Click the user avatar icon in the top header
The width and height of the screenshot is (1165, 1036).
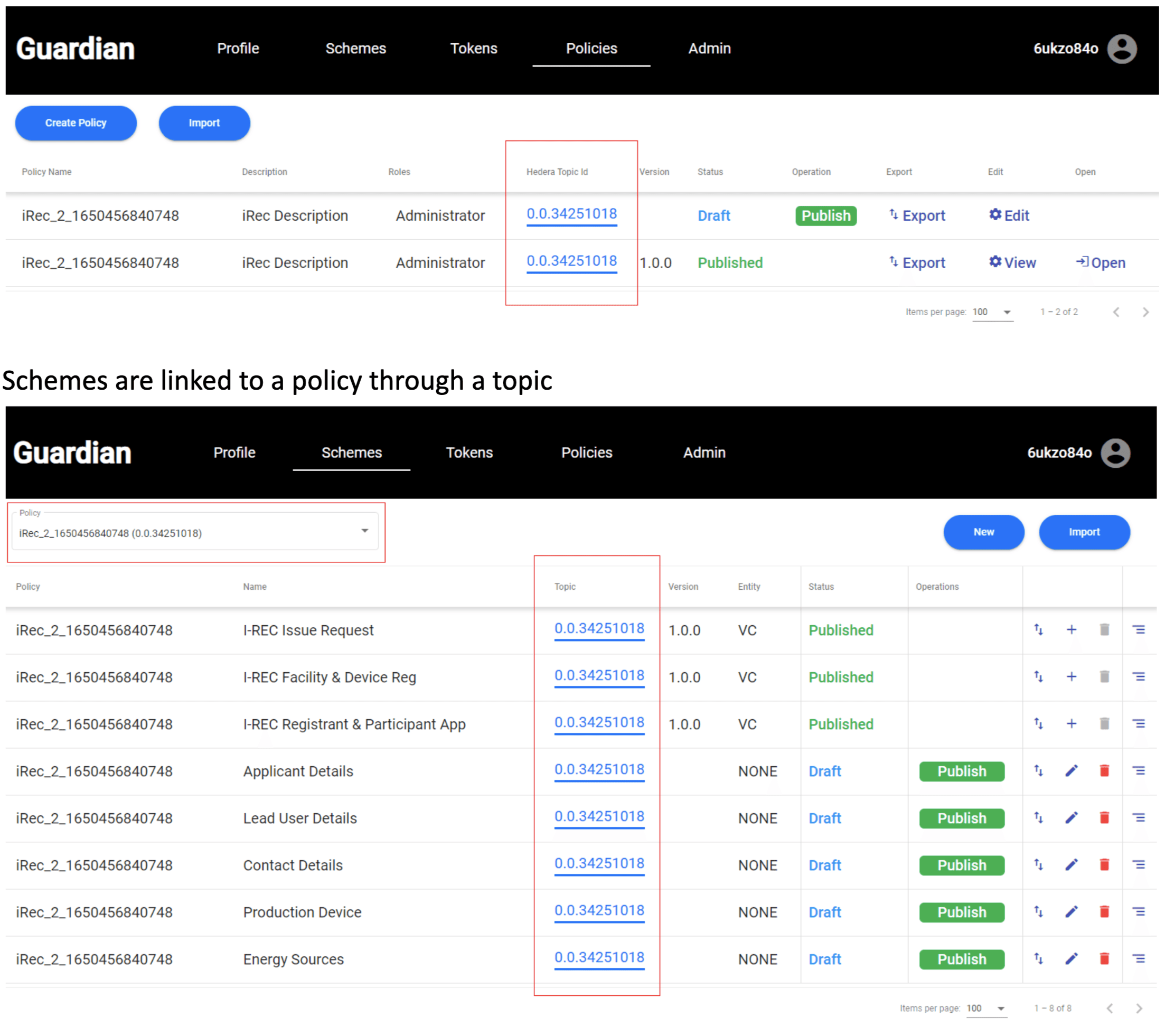click(x=1121, y=49)
